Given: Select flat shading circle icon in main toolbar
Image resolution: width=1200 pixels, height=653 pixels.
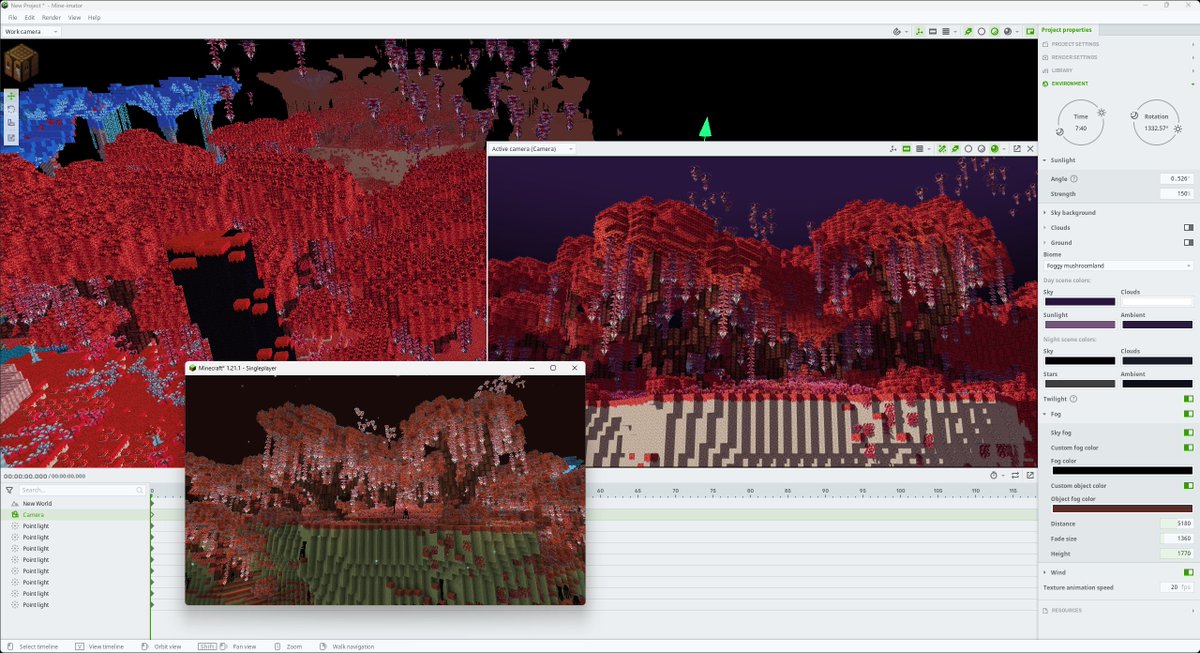Looking at the screenshot, I should pos(981,32).
